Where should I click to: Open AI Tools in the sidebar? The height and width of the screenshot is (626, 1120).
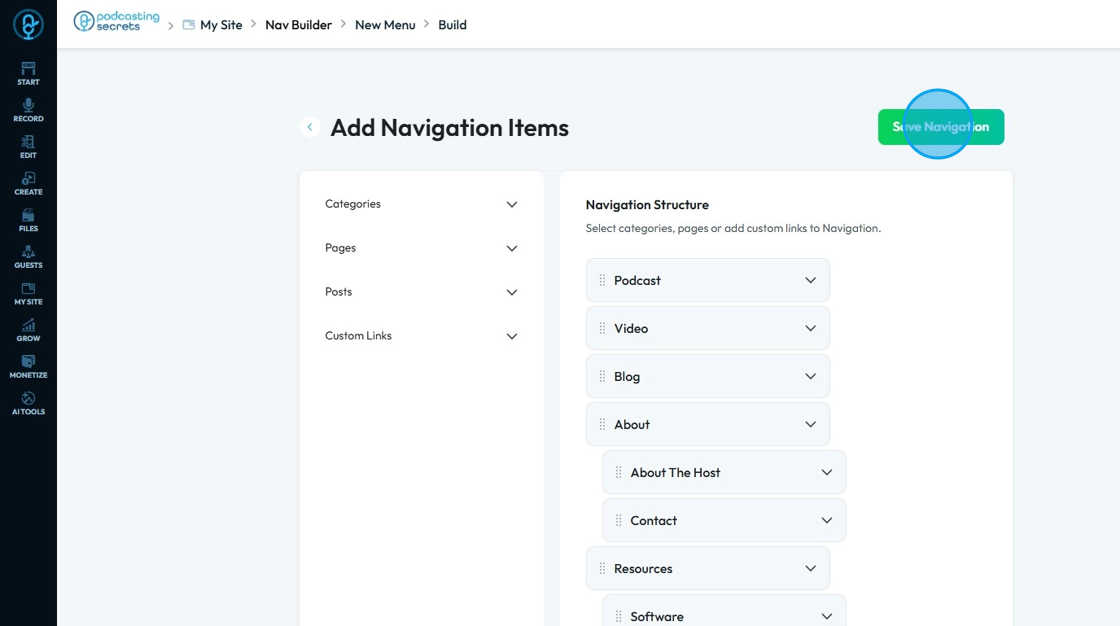click(28, 403)
